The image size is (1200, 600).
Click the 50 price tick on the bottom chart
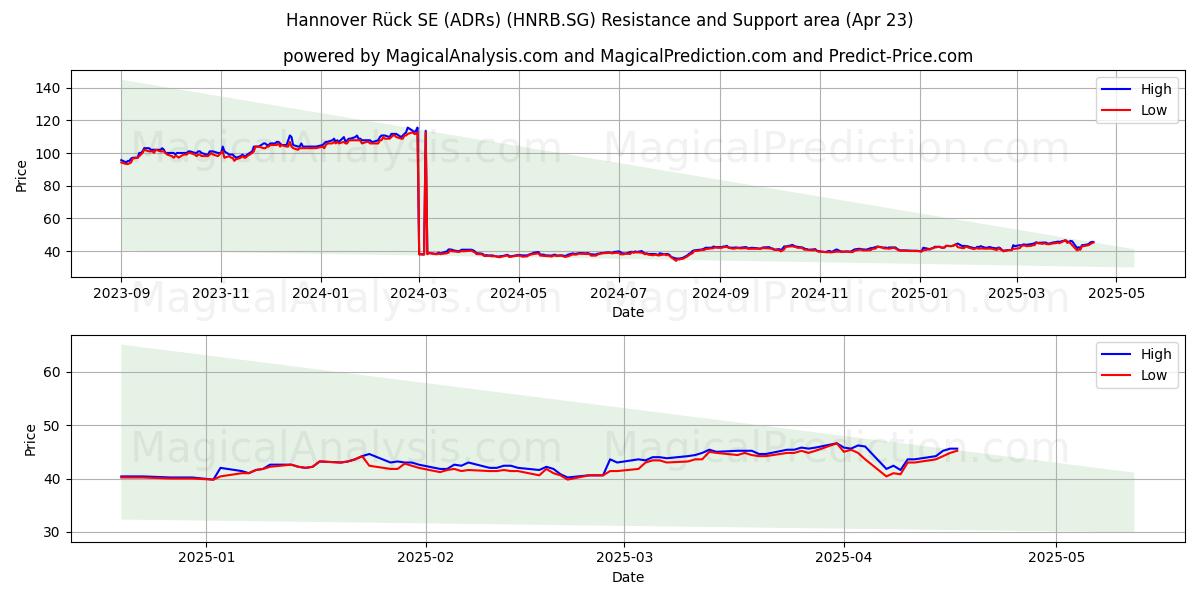point(52,426)
